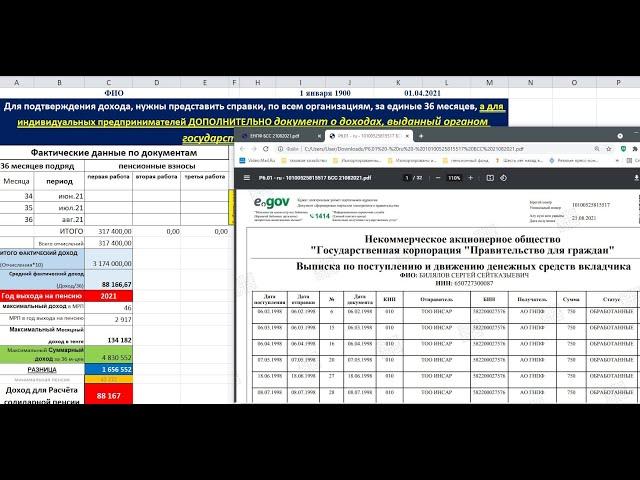This screenshot has height=480, width=640.
Task: Click the ФИО cell in Excel
Action: (x=114, y=93)
